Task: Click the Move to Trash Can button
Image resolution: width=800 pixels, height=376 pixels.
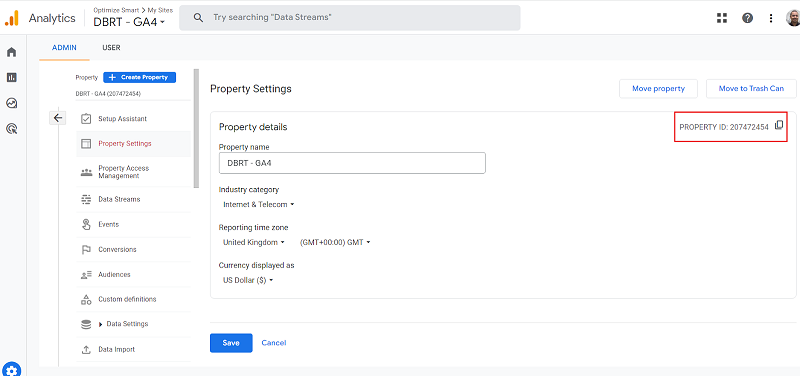Action: click(751, 88)
